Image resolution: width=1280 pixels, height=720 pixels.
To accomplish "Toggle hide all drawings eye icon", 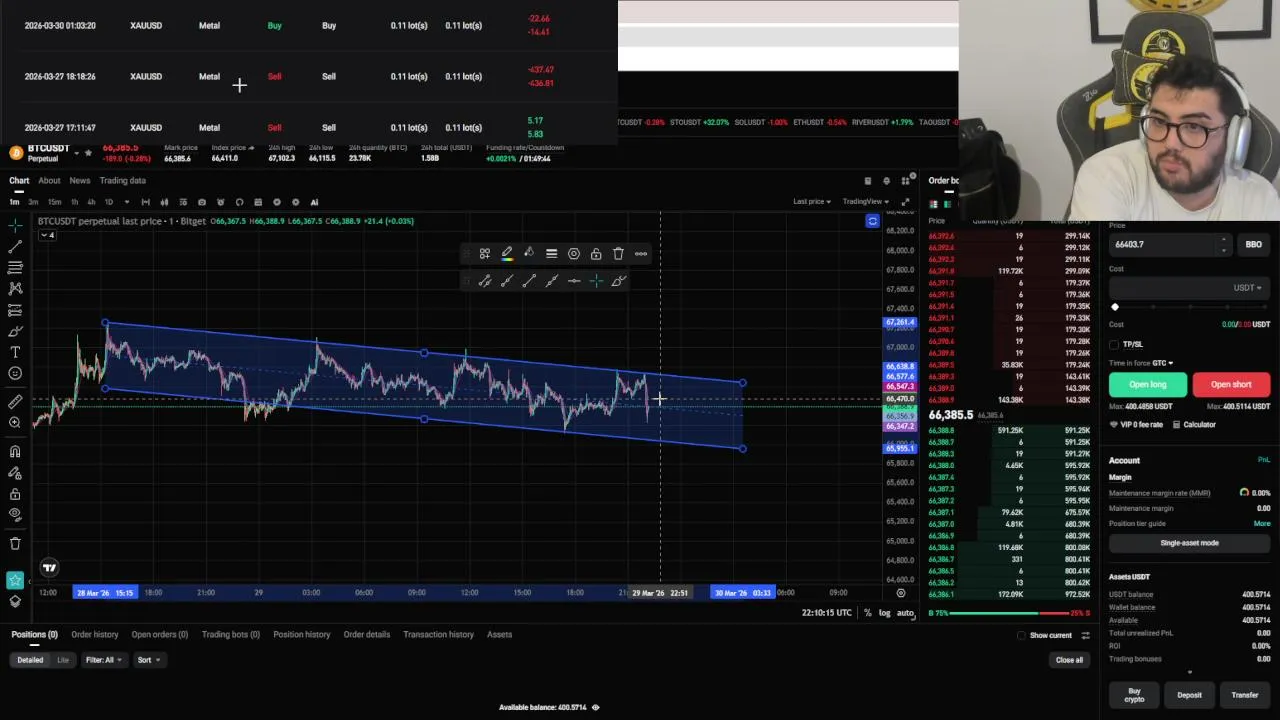I will pos(15,514).
